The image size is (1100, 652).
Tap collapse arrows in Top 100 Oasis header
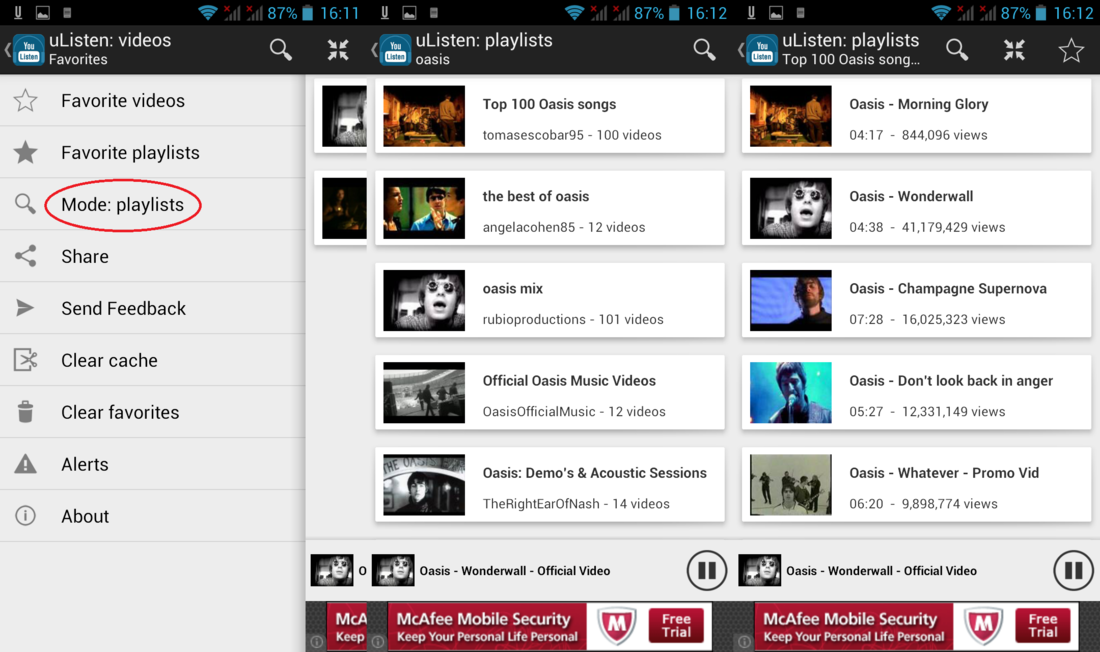[x=1014, y=49]
